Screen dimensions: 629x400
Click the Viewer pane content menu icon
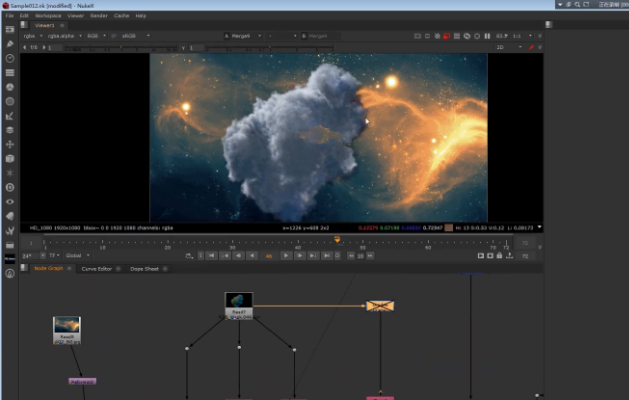tap(24, 25)
